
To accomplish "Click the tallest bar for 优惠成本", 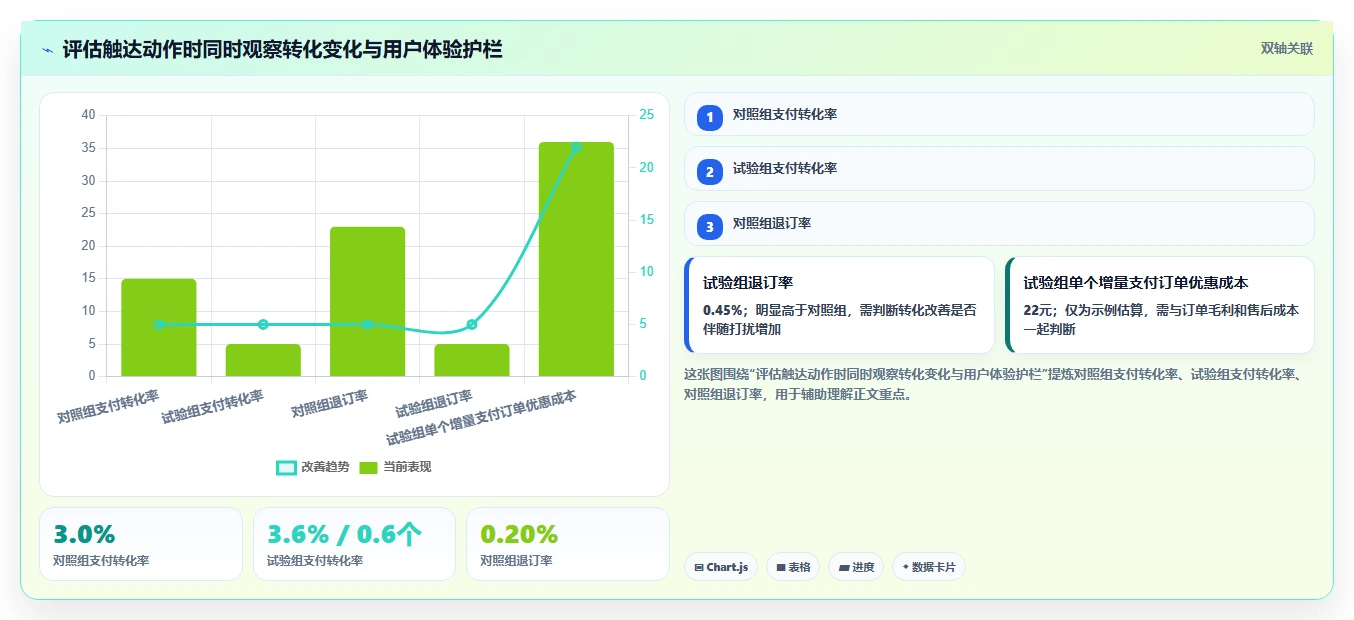I will pyautogui.click(x=576, y=259).
